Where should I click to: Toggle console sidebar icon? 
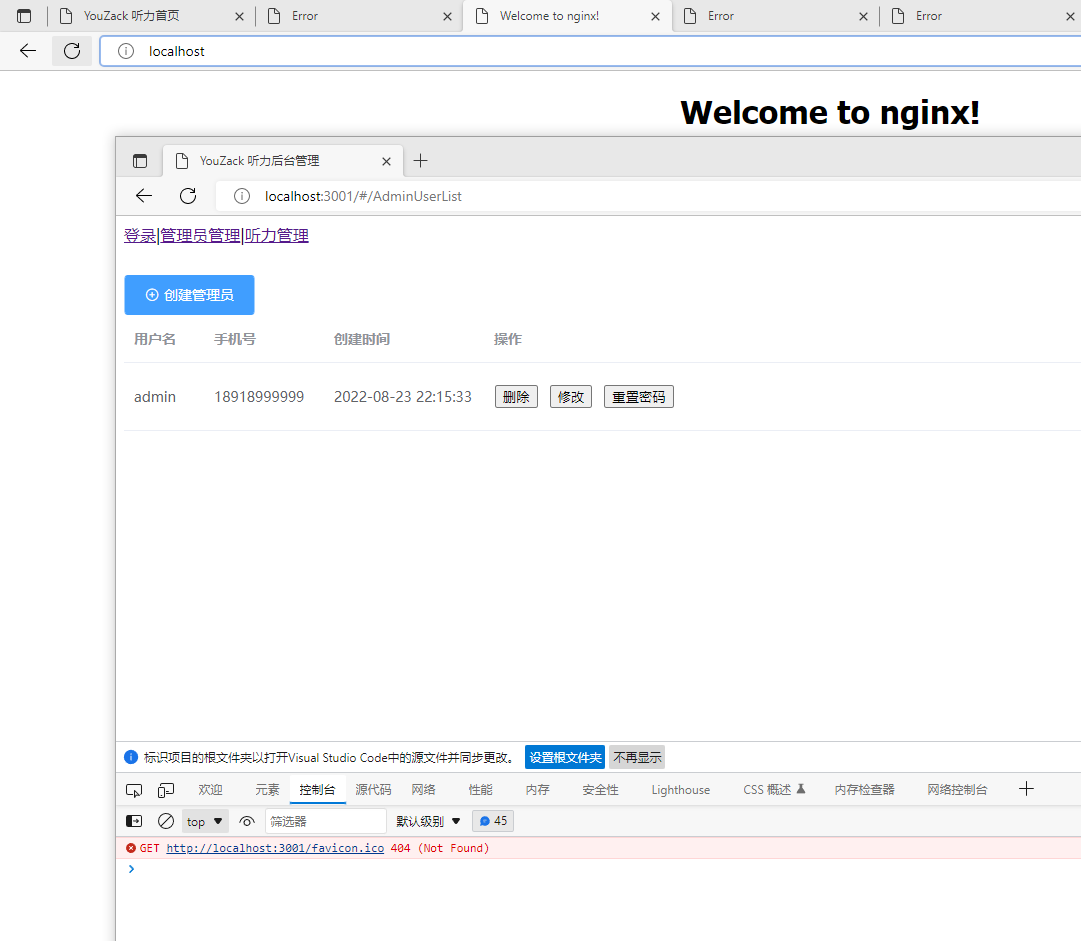point(134,821)
